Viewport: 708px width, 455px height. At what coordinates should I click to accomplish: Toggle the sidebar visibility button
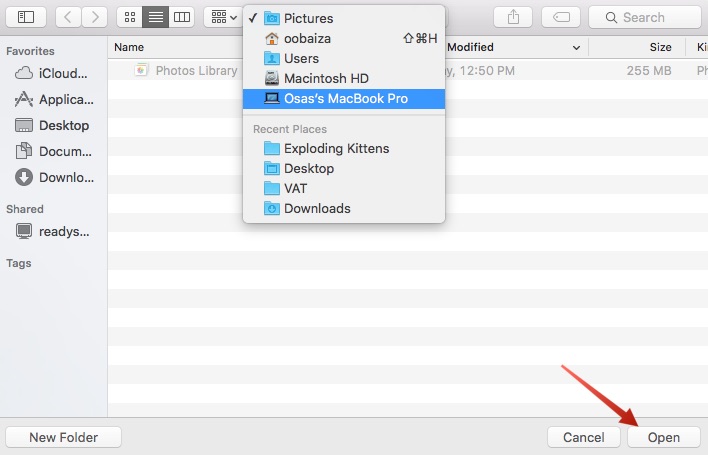(26, 17)
